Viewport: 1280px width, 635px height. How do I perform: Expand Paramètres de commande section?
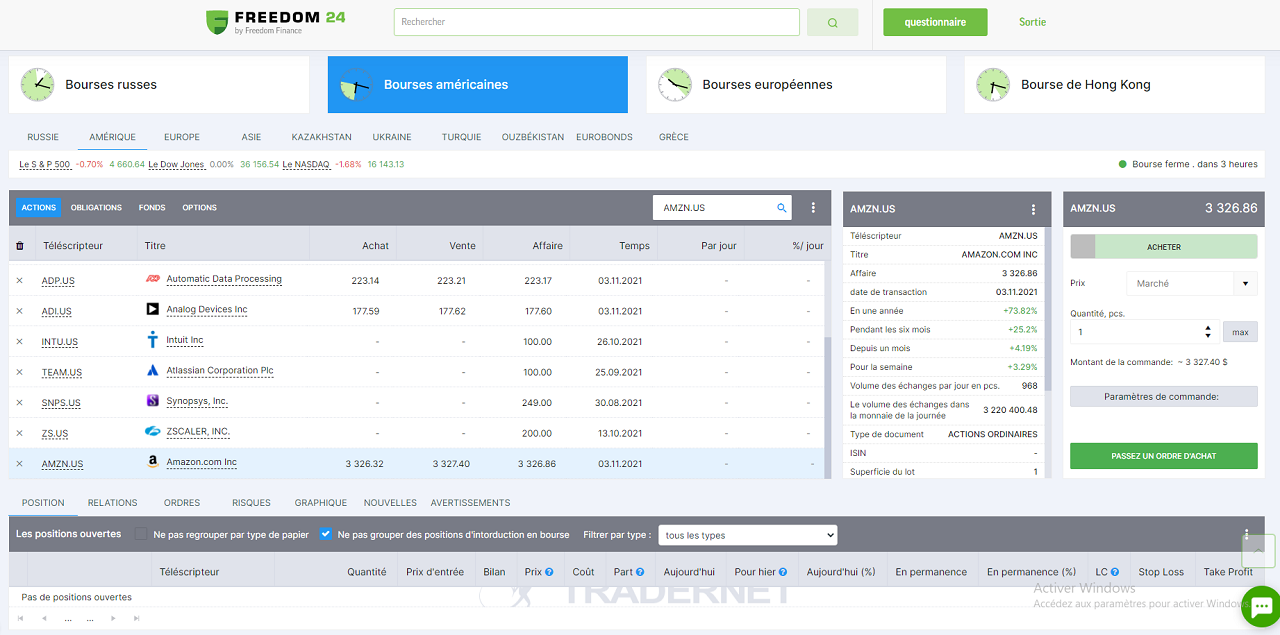[1164, 396]
